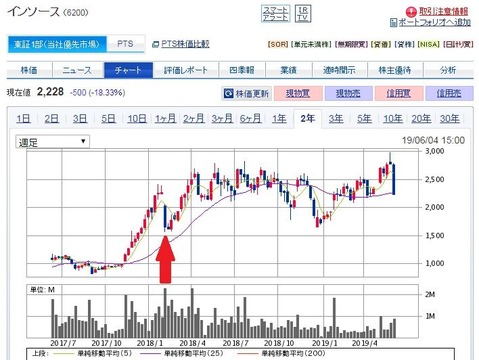
Task: Set chart period to 6ヶ月
Action: click(251, 119)
